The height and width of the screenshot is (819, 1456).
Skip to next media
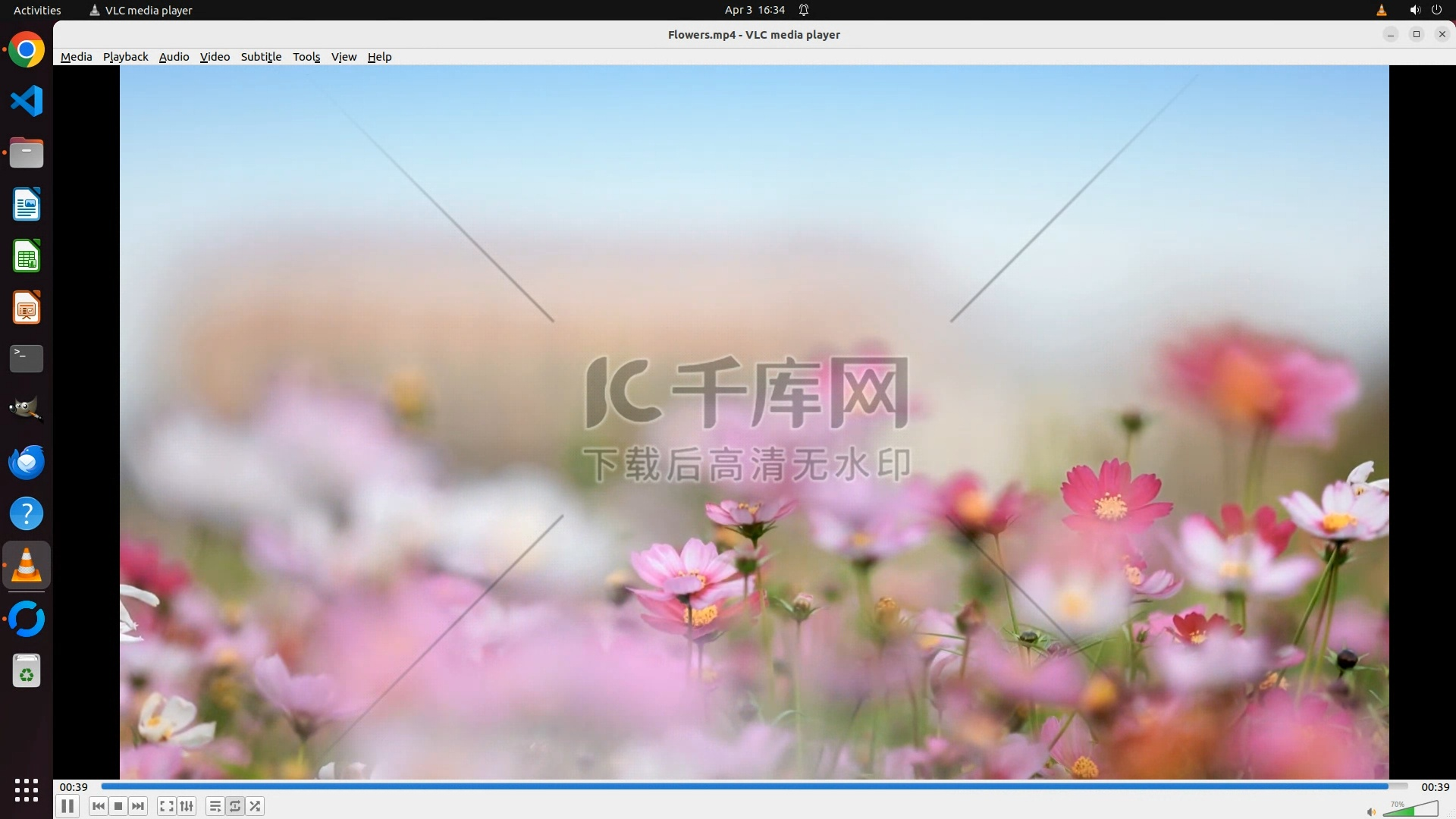click(138, 806)
